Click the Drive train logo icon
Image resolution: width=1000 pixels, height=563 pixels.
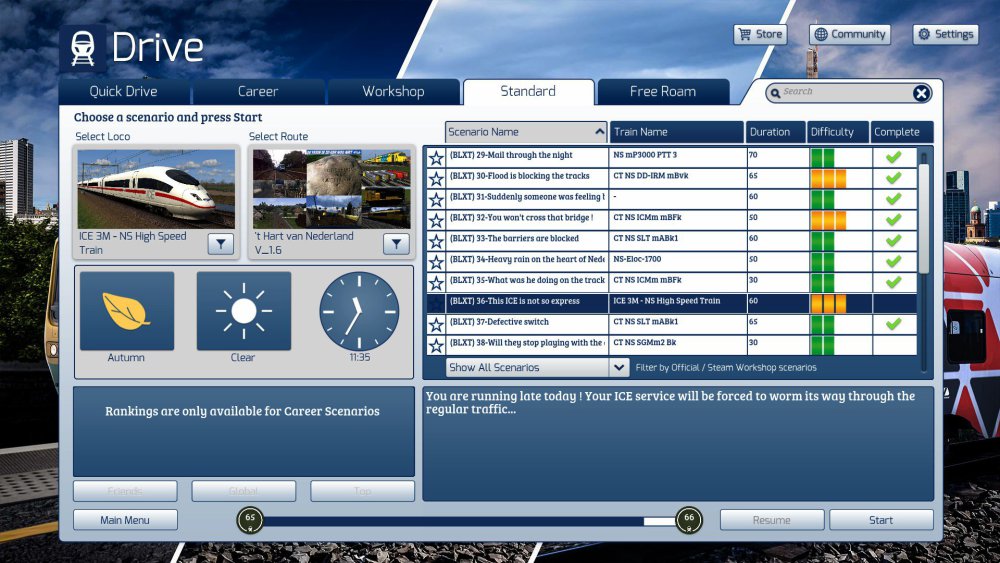pyautogui.click(x=82, y=48)
